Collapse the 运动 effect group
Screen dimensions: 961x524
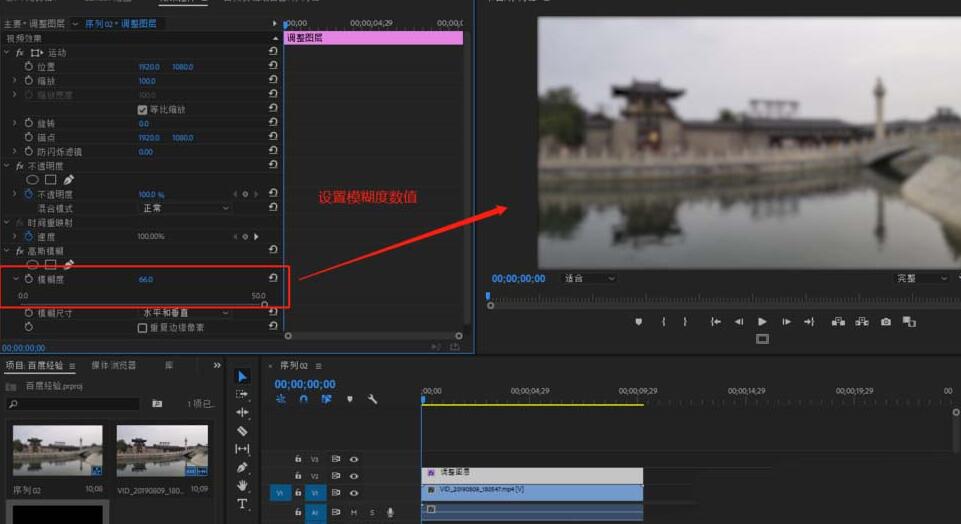coord(7,53)
